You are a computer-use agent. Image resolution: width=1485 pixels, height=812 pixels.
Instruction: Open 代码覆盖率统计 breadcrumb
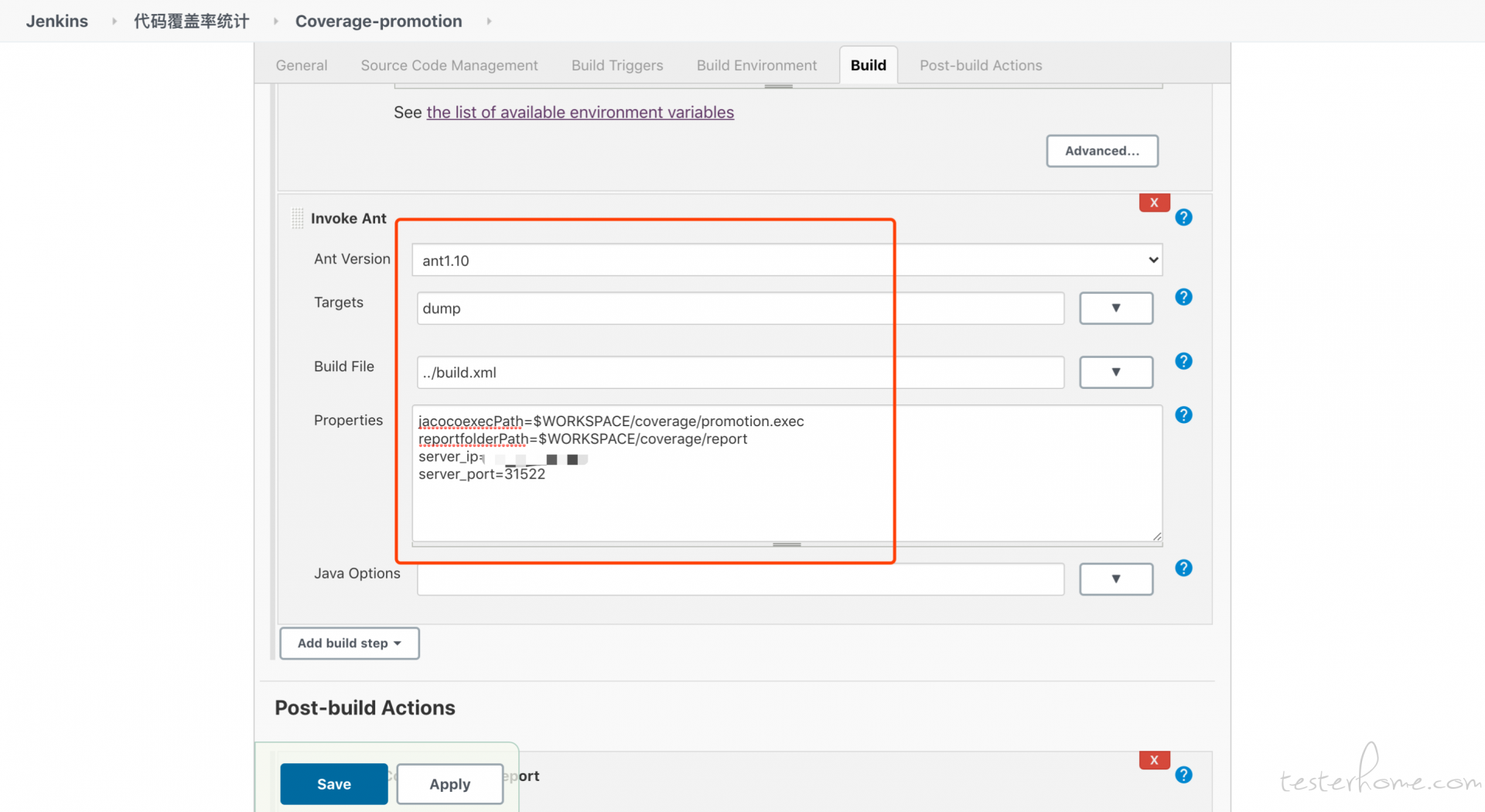(191, 21)
